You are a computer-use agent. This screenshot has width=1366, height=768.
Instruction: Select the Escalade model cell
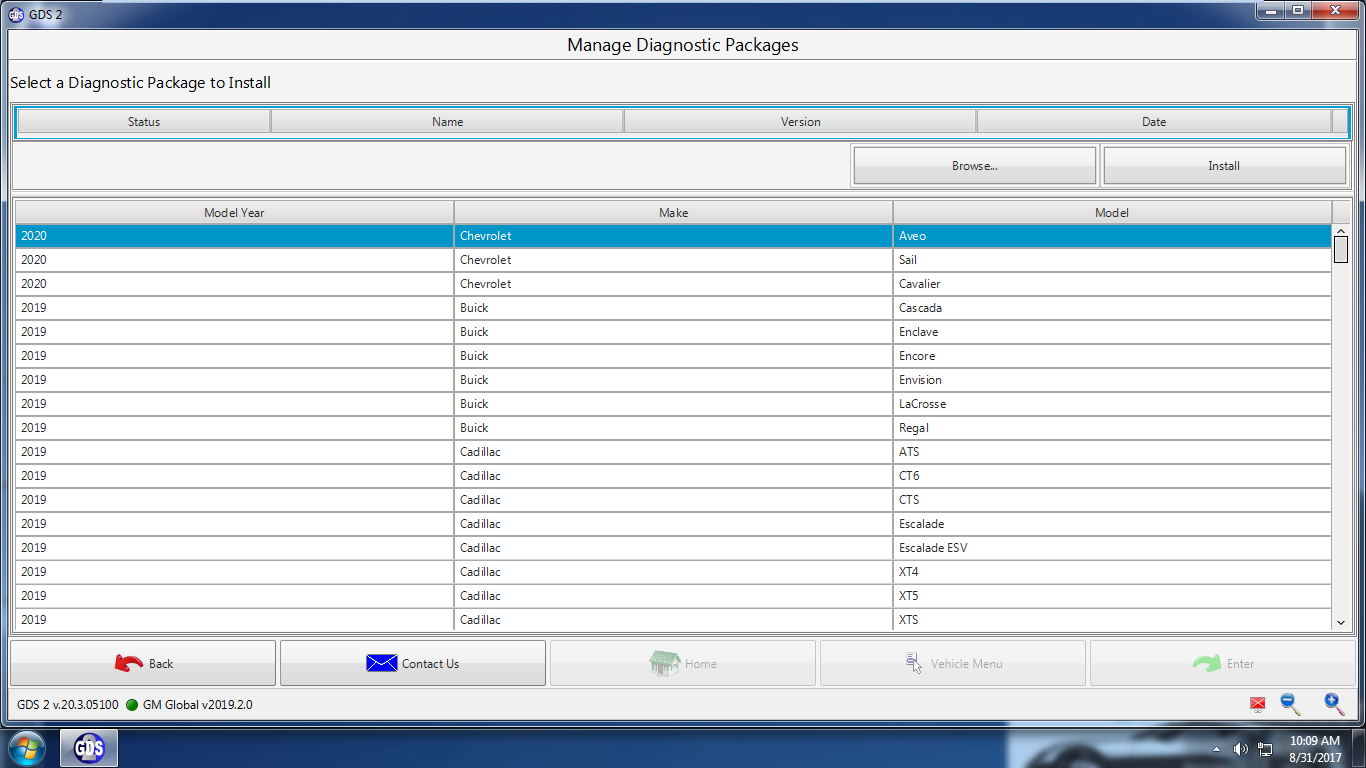coord(1112,524)
